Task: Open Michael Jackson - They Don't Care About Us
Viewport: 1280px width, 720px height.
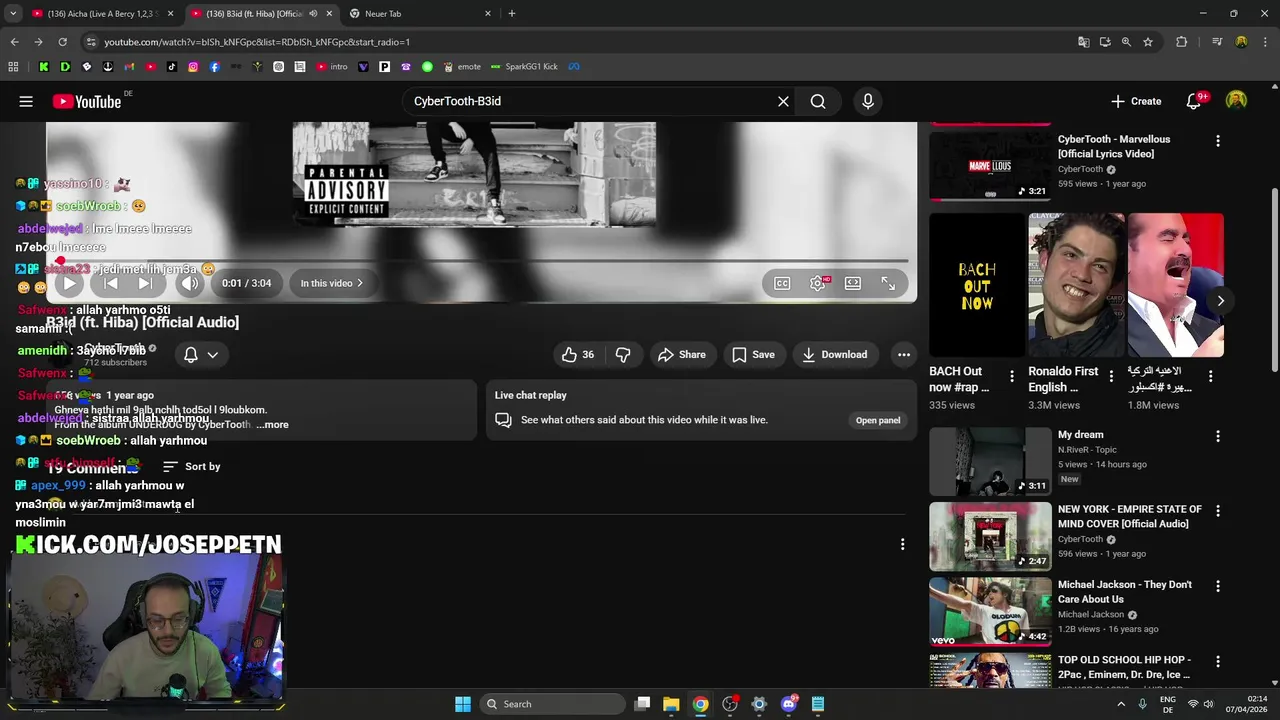Action: [1125, 591]
